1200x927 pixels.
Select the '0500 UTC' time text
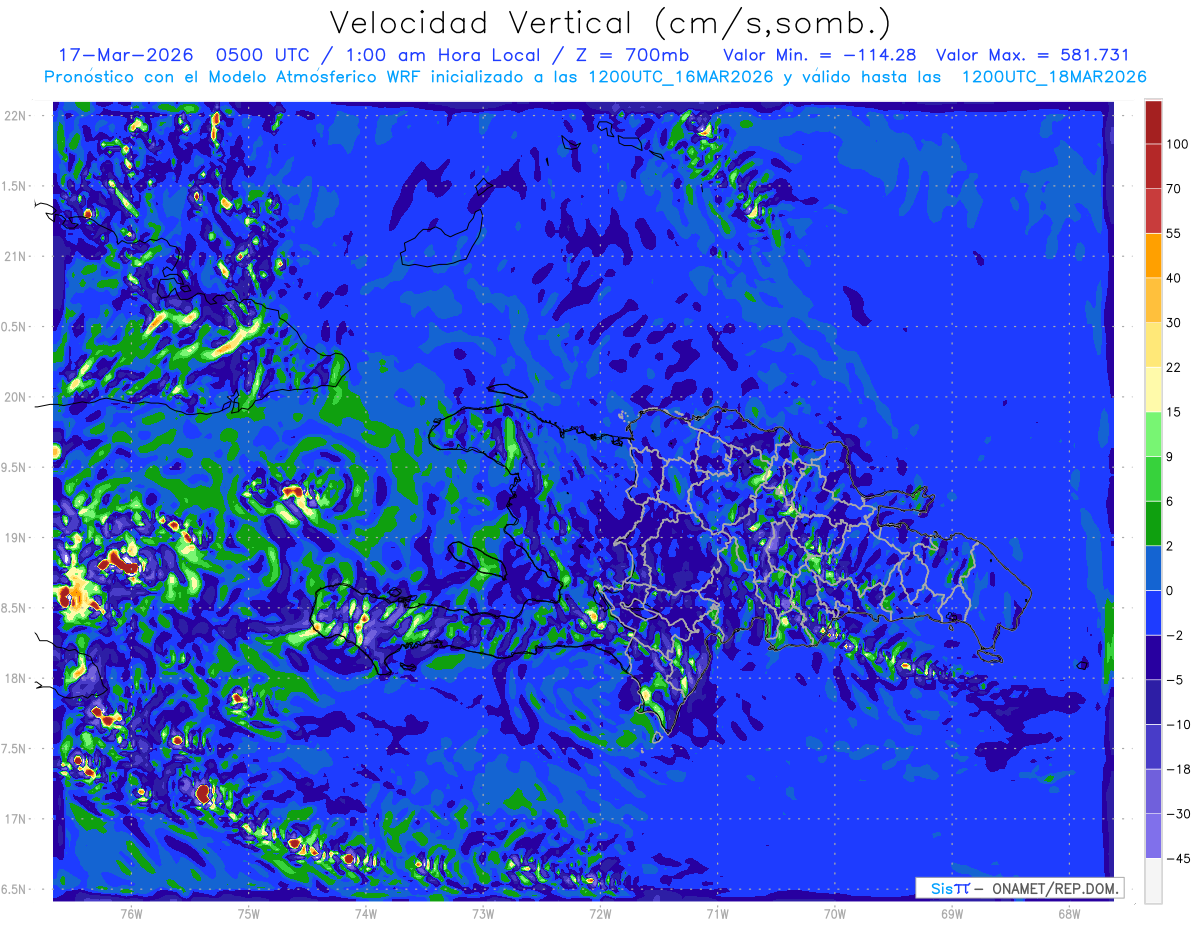(264, 55)
